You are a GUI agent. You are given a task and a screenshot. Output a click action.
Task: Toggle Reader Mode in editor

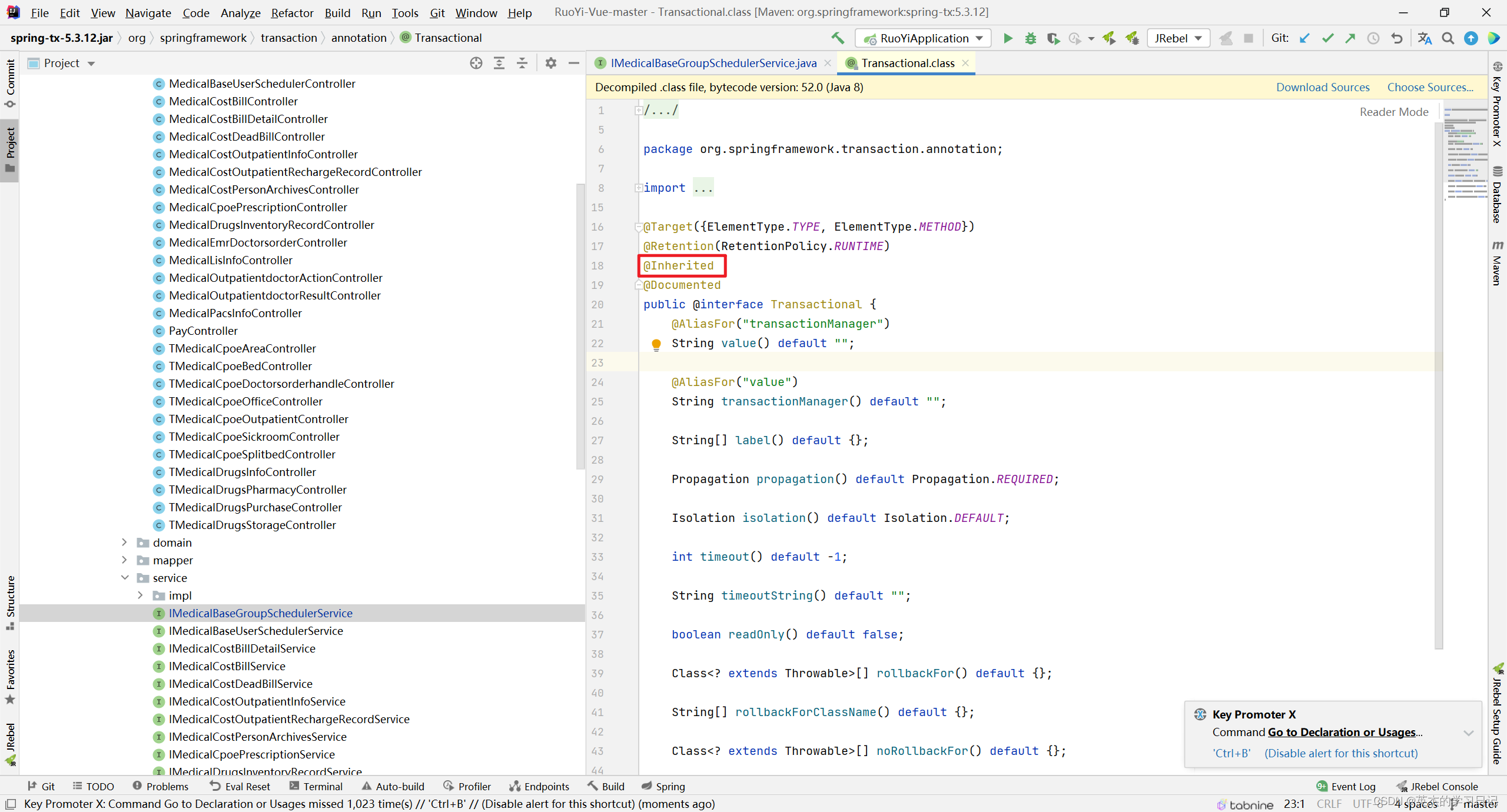(x=1393, y=112)
